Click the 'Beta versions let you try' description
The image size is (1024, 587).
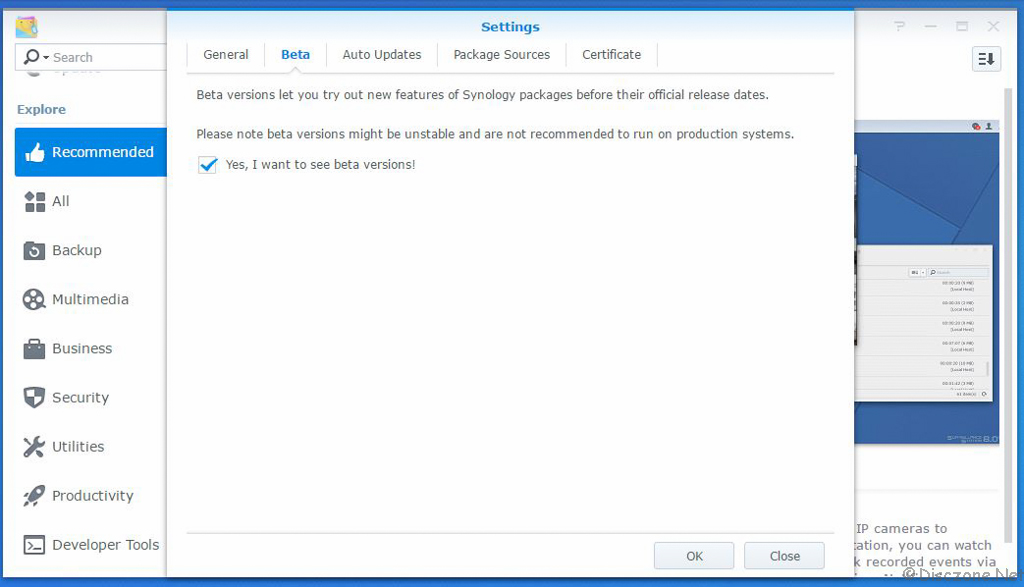[483, 95]
